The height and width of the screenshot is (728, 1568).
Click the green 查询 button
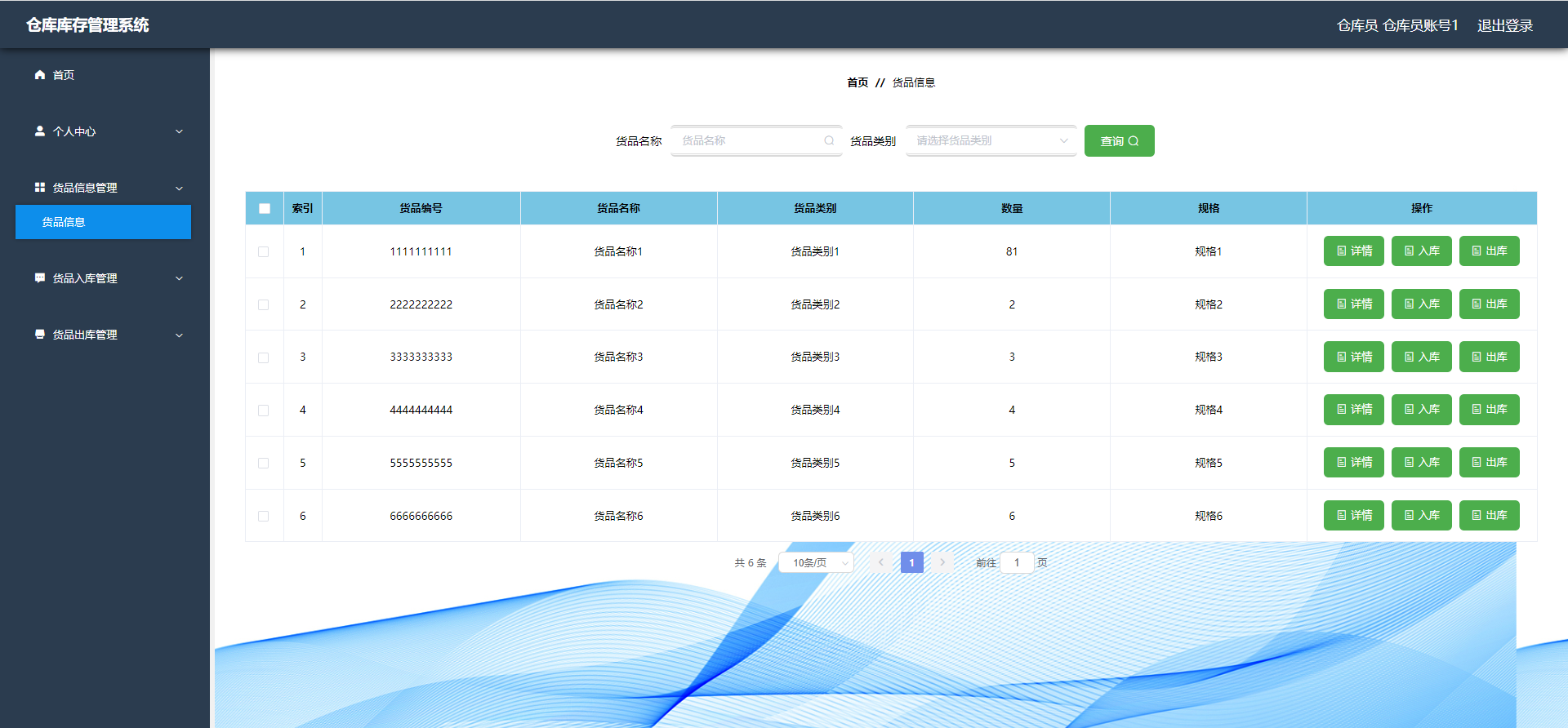click(x=1119, y=140)
